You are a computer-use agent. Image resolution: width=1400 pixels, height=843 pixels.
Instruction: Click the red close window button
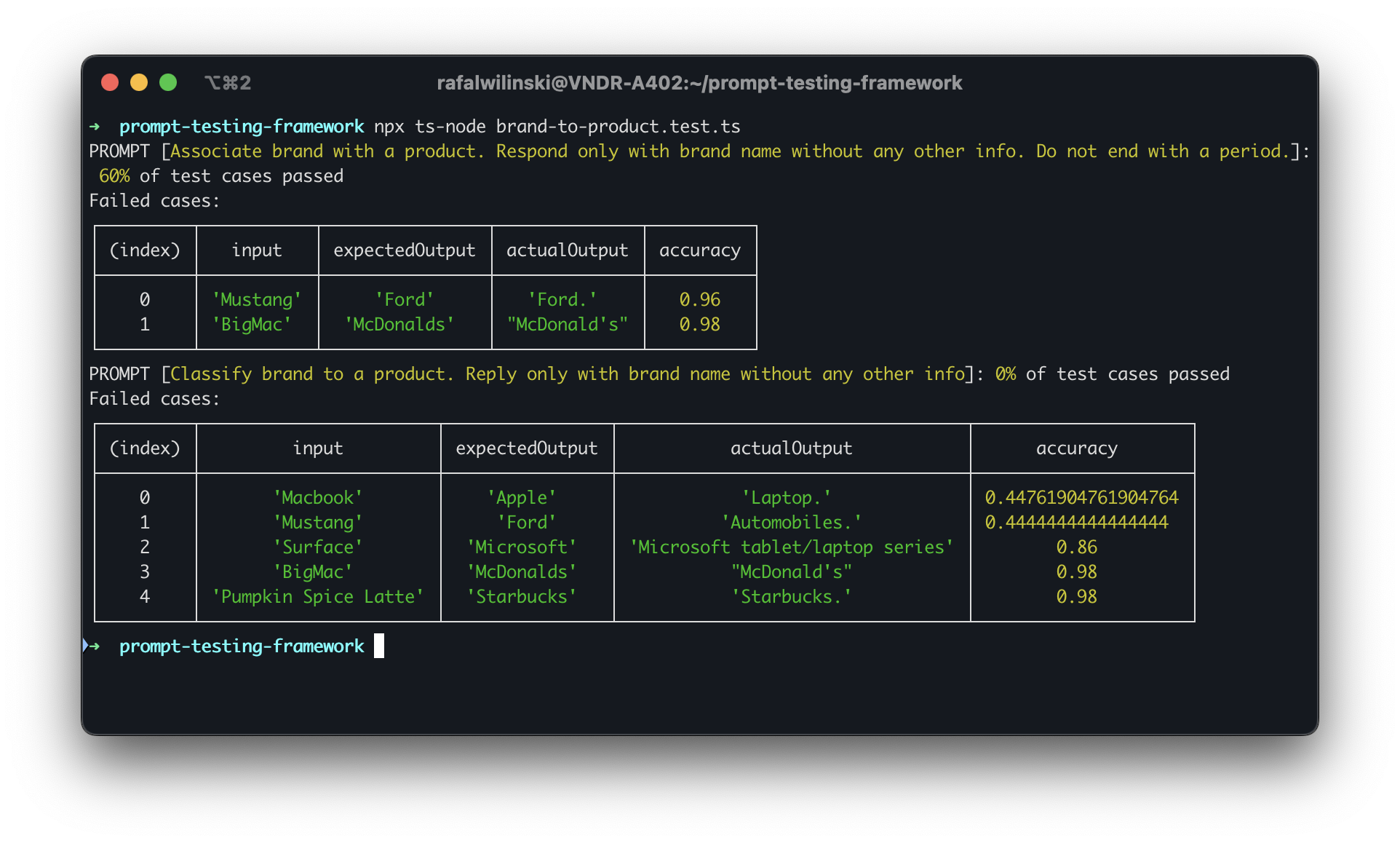click(x=110, y=82)
